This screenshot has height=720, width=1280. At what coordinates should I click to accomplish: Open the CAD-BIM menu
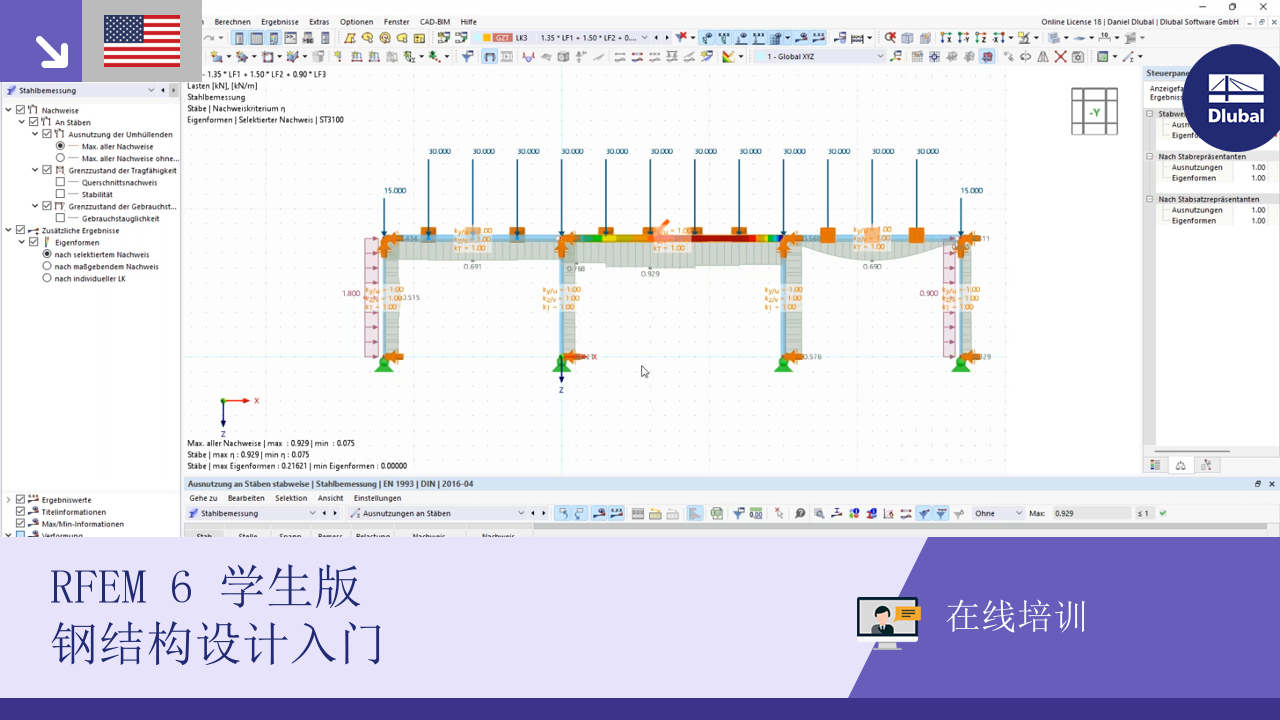click(x=435, y=21)
